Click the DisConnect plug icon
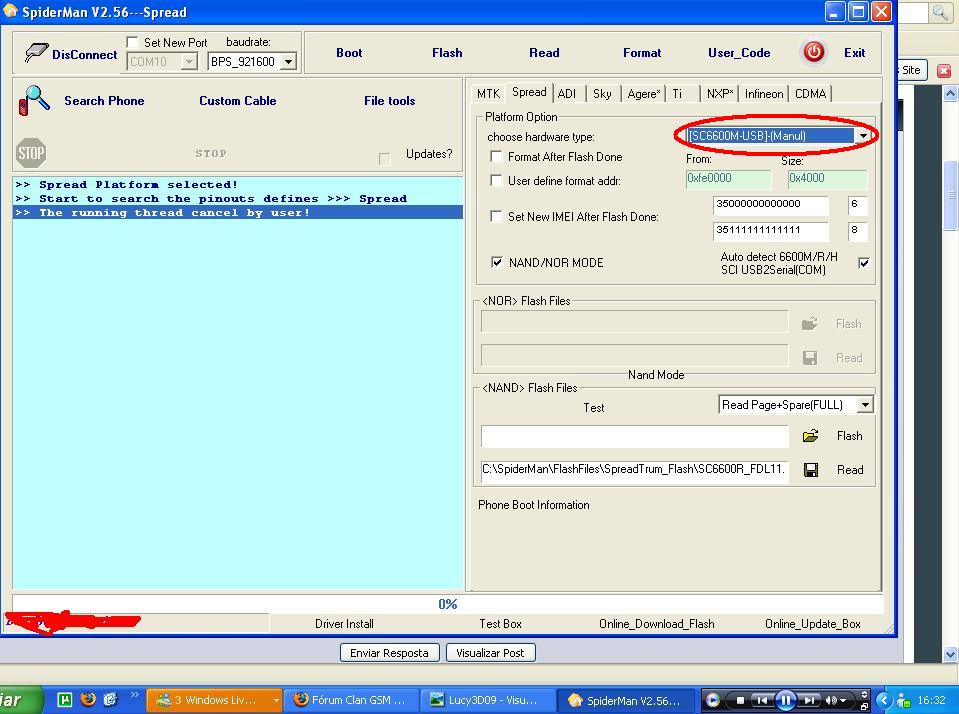 tap(36, 53)
